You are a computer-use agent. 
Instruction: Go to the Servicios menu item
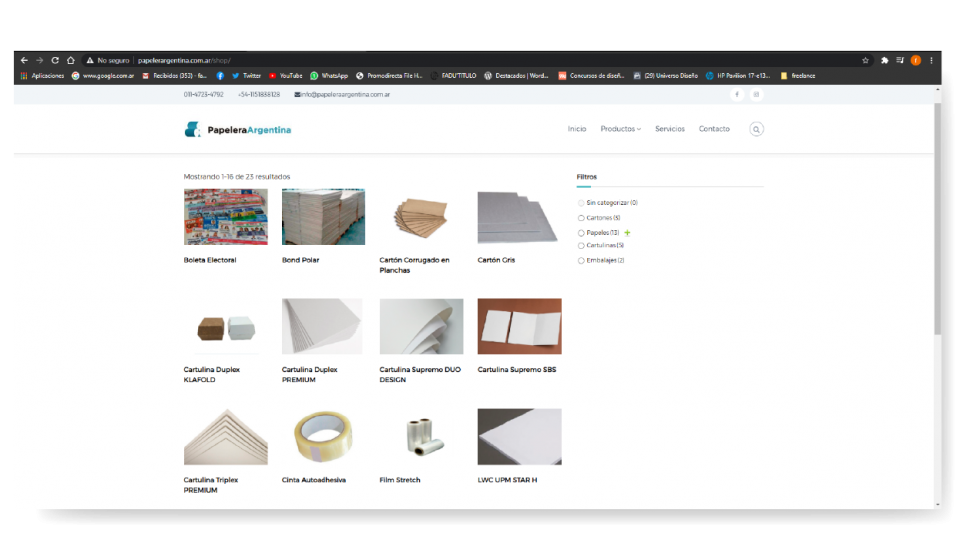(670, 129)
